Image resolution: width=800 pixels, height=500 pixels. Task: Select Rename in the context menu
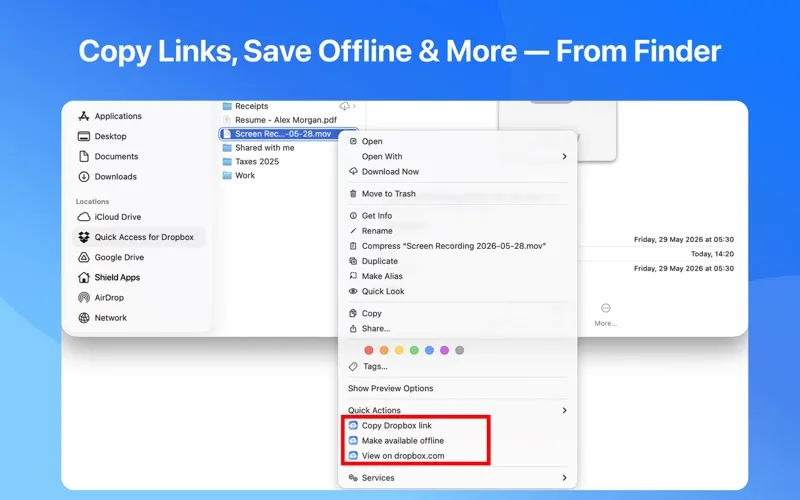point(458,231)
